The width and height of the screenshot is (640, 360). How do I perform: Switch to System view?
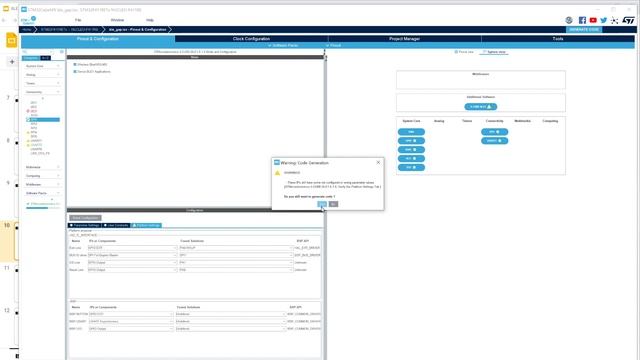(x=494, y=52)
